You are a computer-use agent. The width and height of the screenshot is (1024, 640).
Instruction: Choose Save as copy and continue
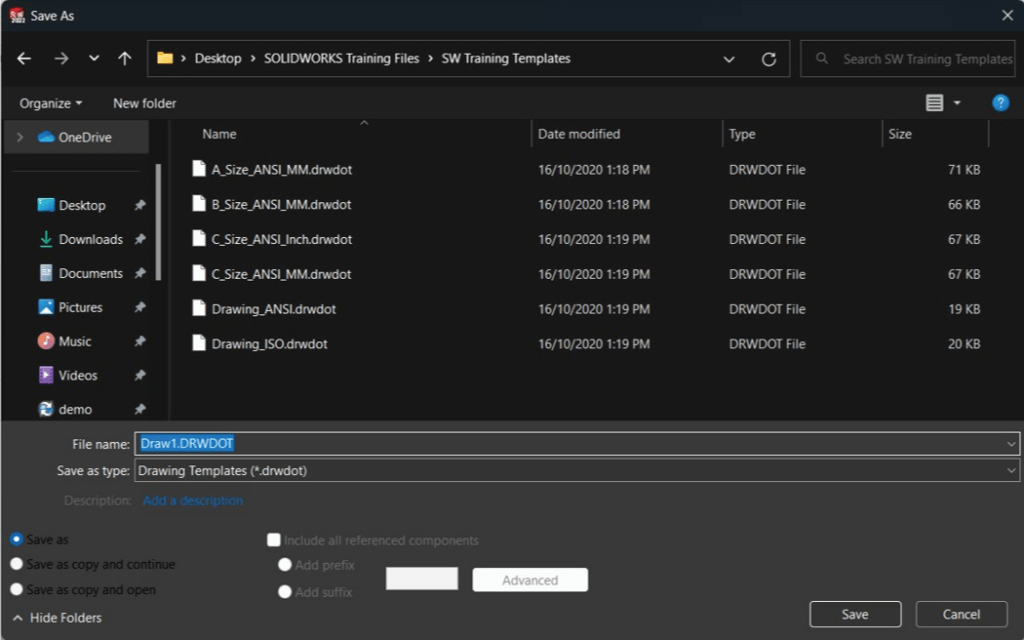[x=16, y=564]
